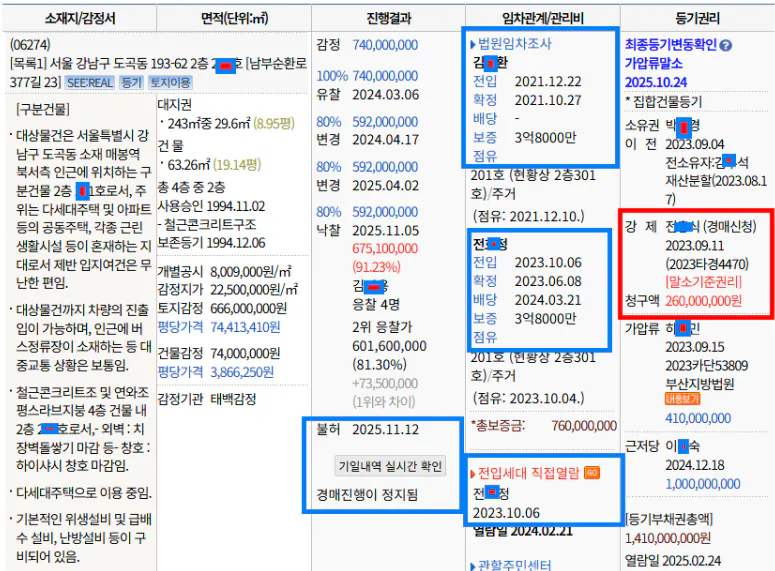Click the 등기 badge under the address
This screenshot has width=775, height=571.
pyautogui.click(x=131, y=82)
